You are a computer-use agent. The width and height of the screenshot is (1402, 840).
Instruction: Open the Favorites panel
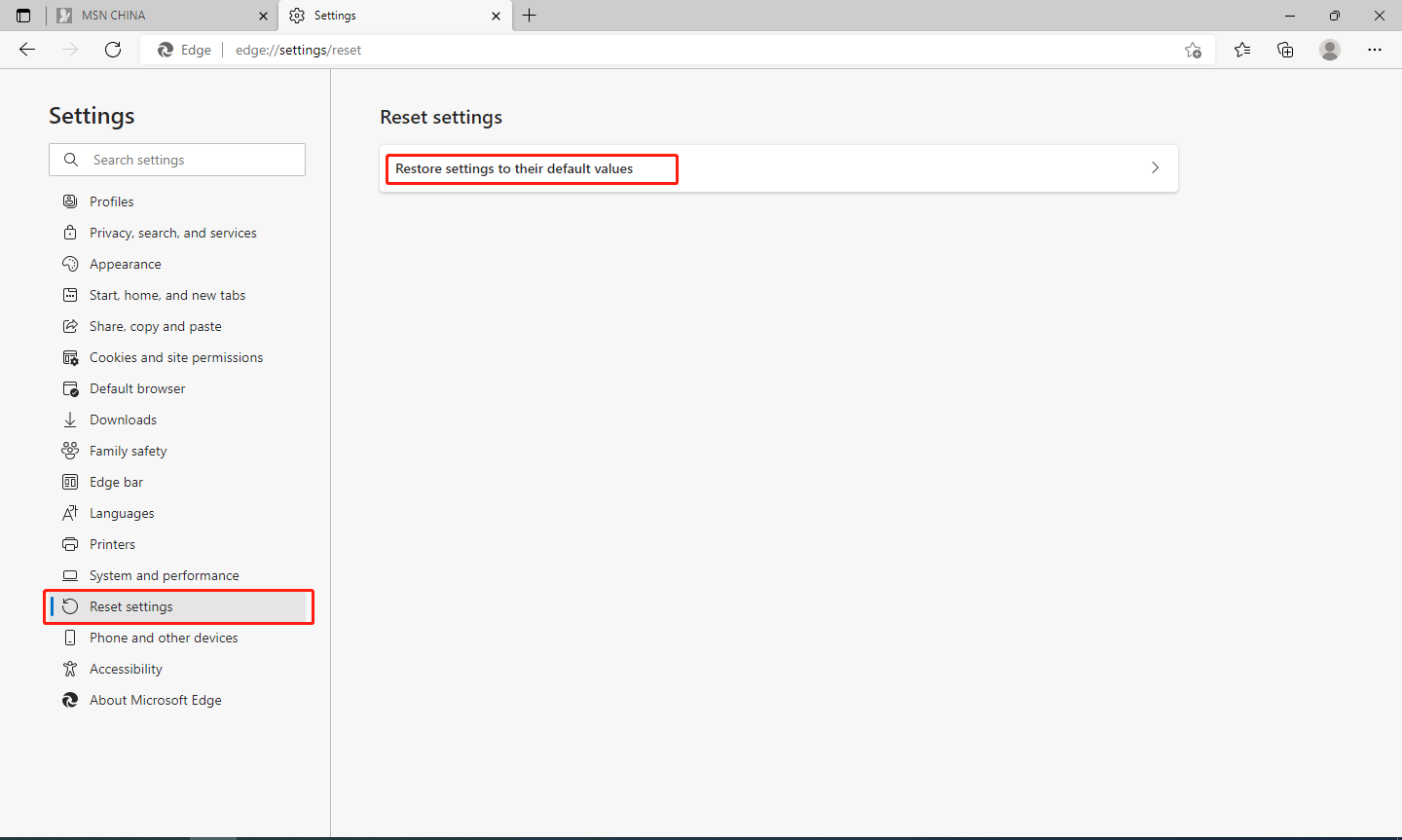[1241, 49]
